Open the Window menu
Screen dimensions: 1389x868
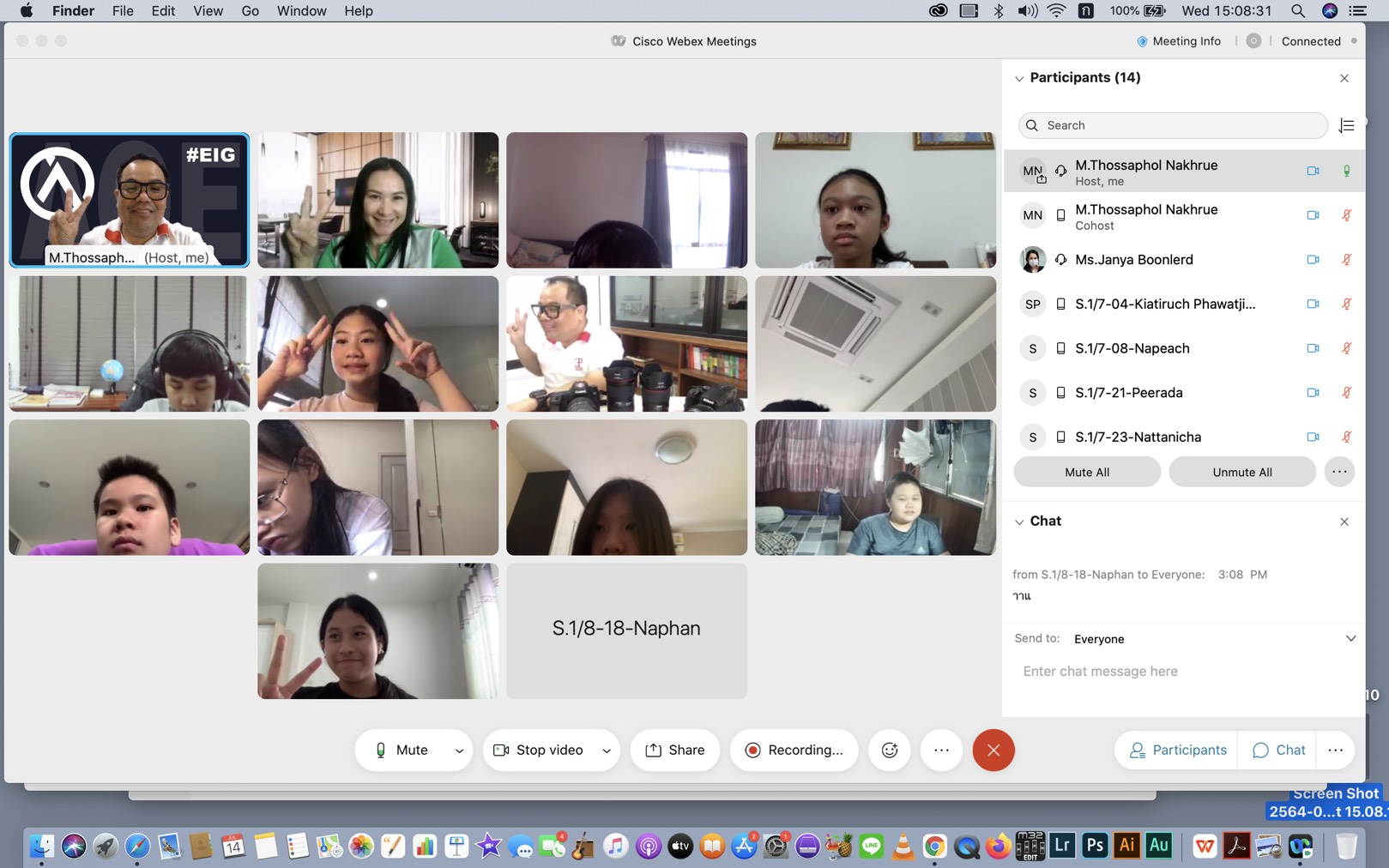pyautogui.click(x=301, y=11)
